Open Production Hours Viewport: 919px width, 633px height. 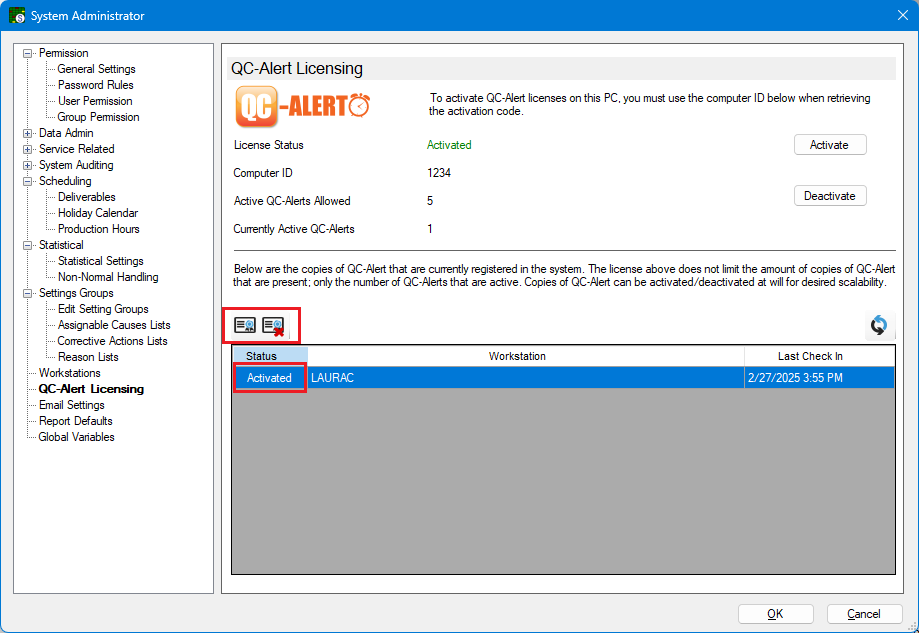coord(98,229)
